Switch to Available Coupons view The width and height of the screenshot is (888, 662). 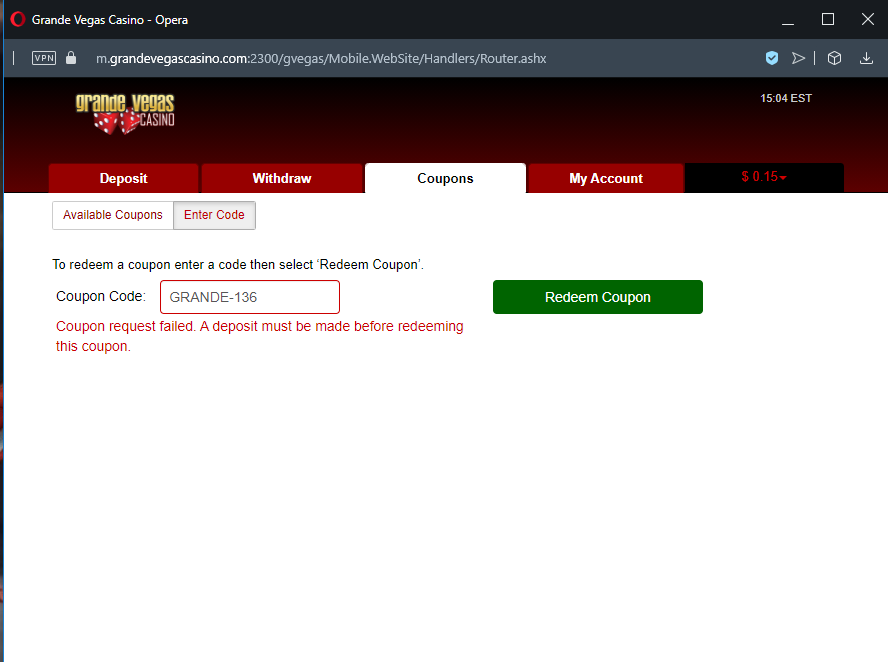(x=113, y=215)
